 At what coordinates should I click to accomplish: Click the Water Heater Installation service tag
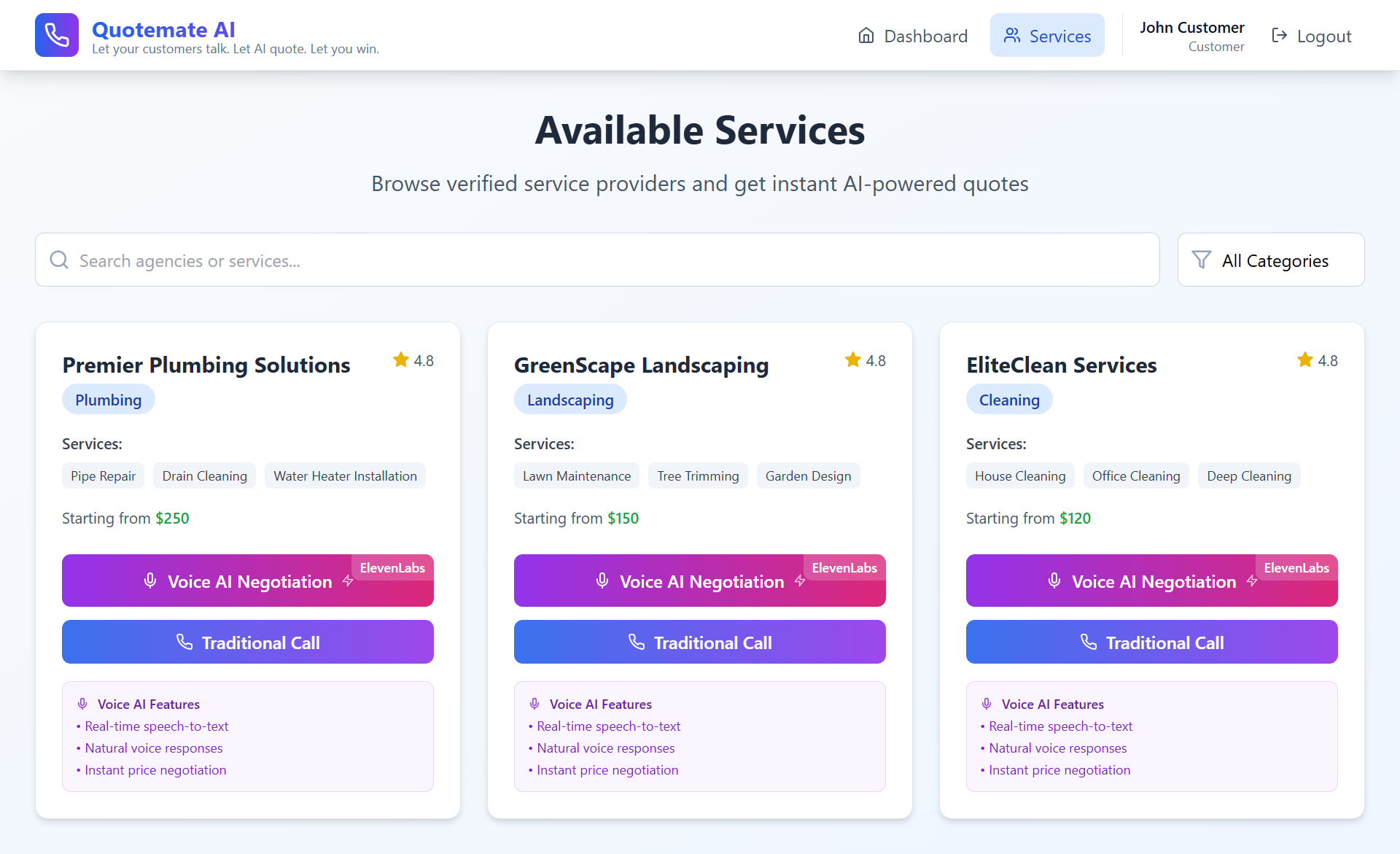[x=345, y=476]
